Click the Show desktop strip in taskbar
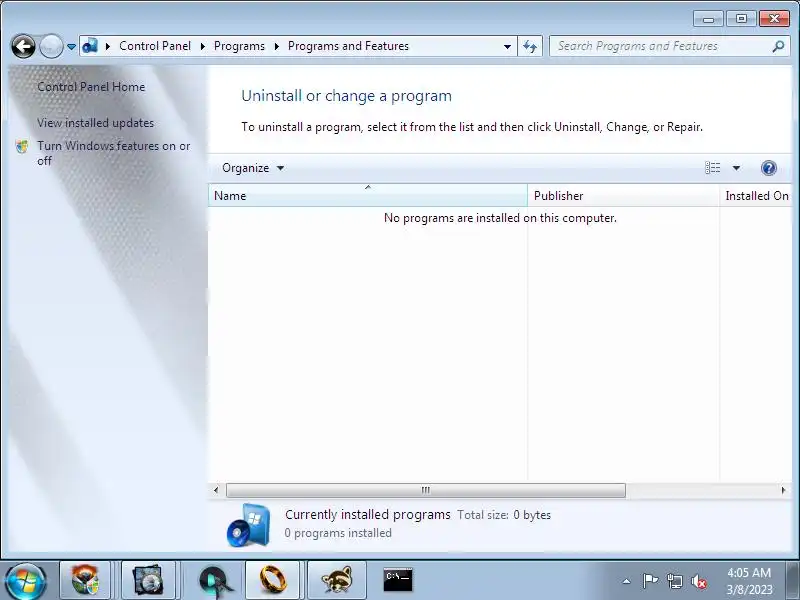Viewport: 800px width, 600px height. click(x=792, y=581)
